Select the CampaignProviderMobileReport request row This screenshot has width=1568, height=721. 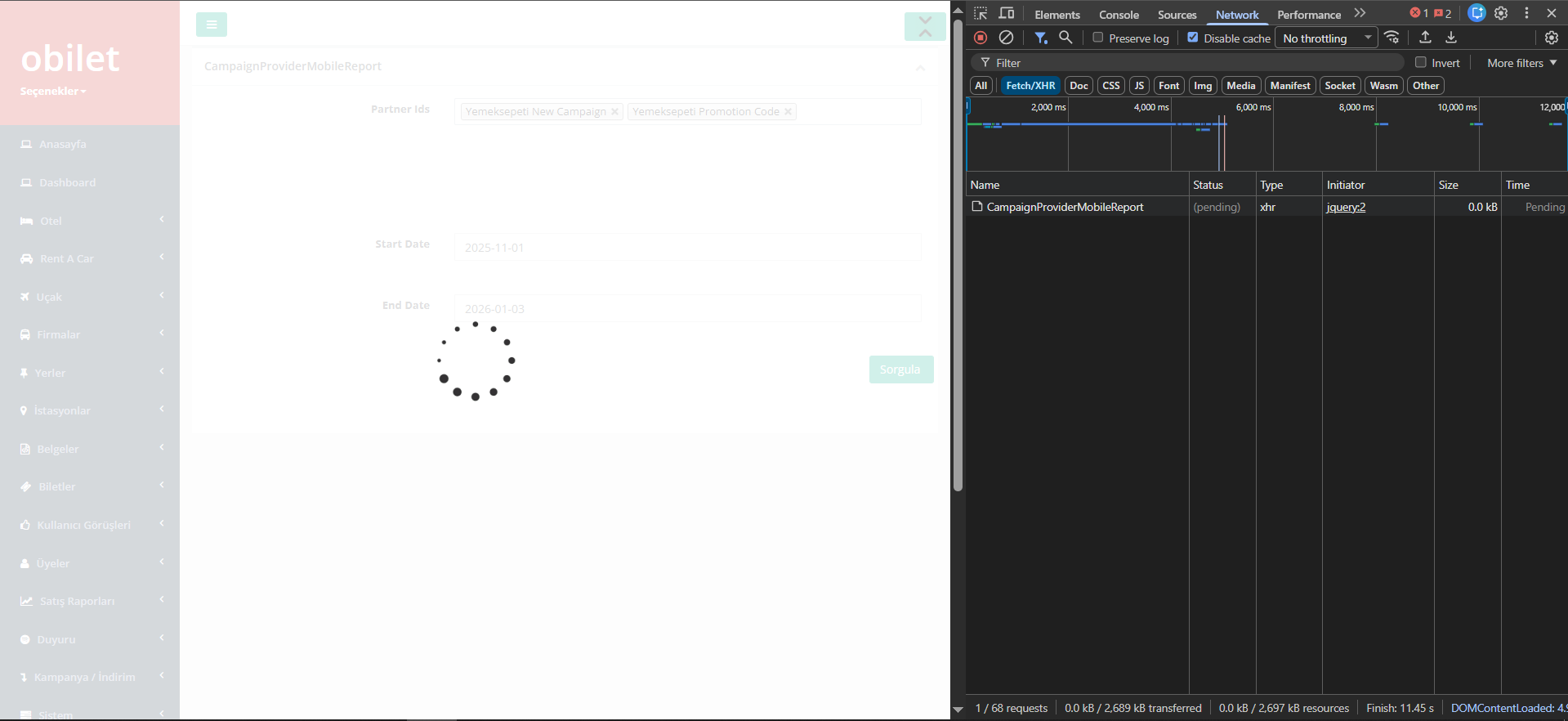pyautogui.click(x=1266, y=207)
